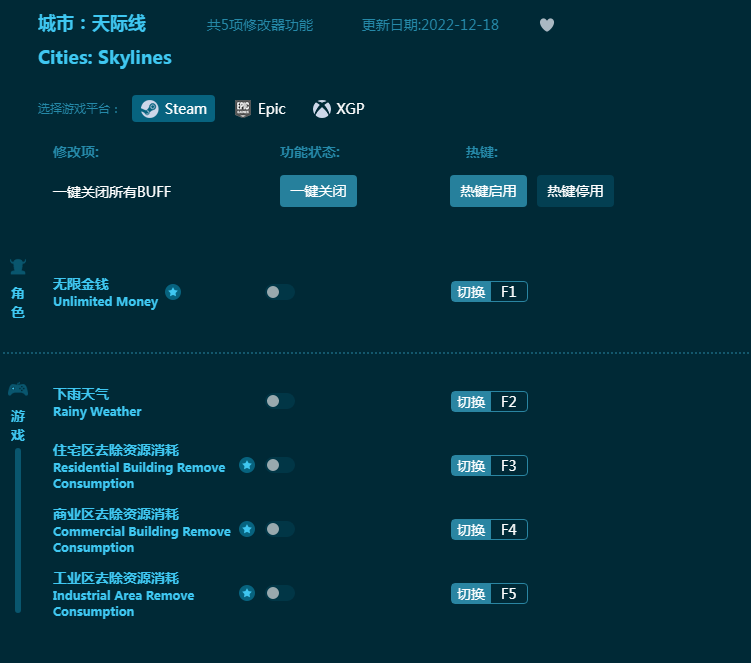751x663 pixels.
Task: Click the 城市：天际线 title
Action: [92, 23]
